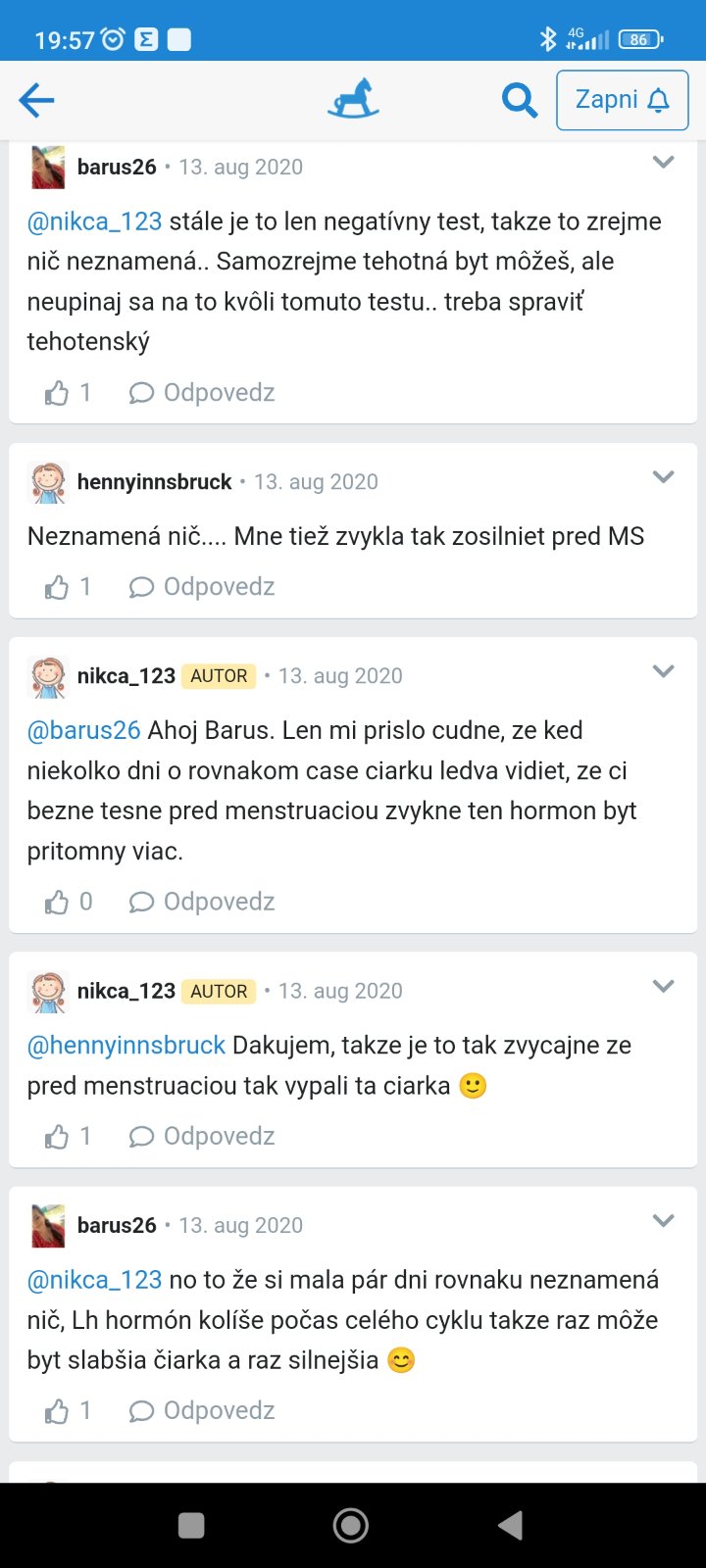Like barus26's comment about Lh hormón
Viewport: 706px width, 1568px height.
coord(58,1410)
